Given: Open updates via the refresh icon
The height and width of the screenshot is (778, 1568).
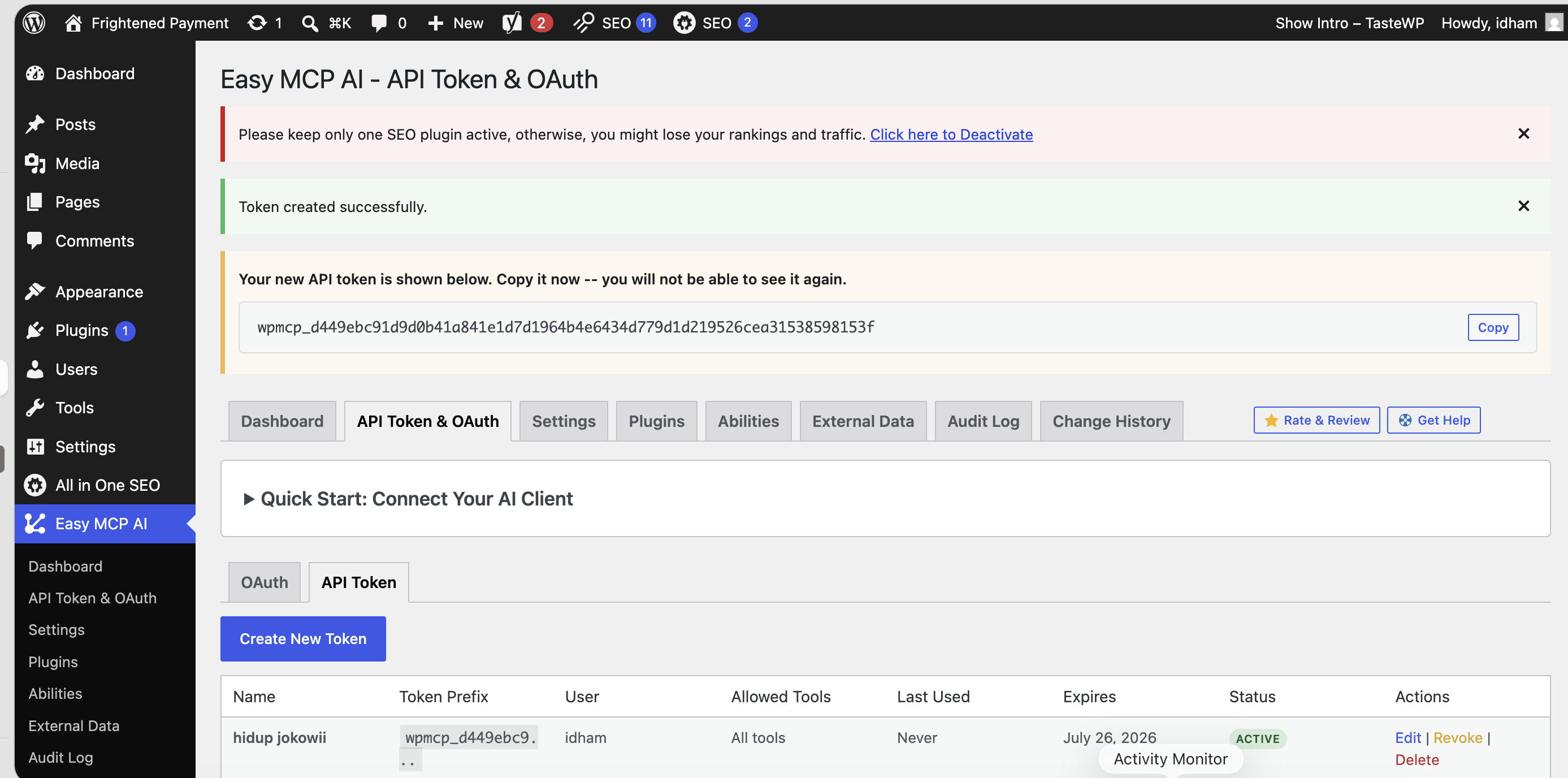Looking at the screenshot, I should click(x=257, y=23).
